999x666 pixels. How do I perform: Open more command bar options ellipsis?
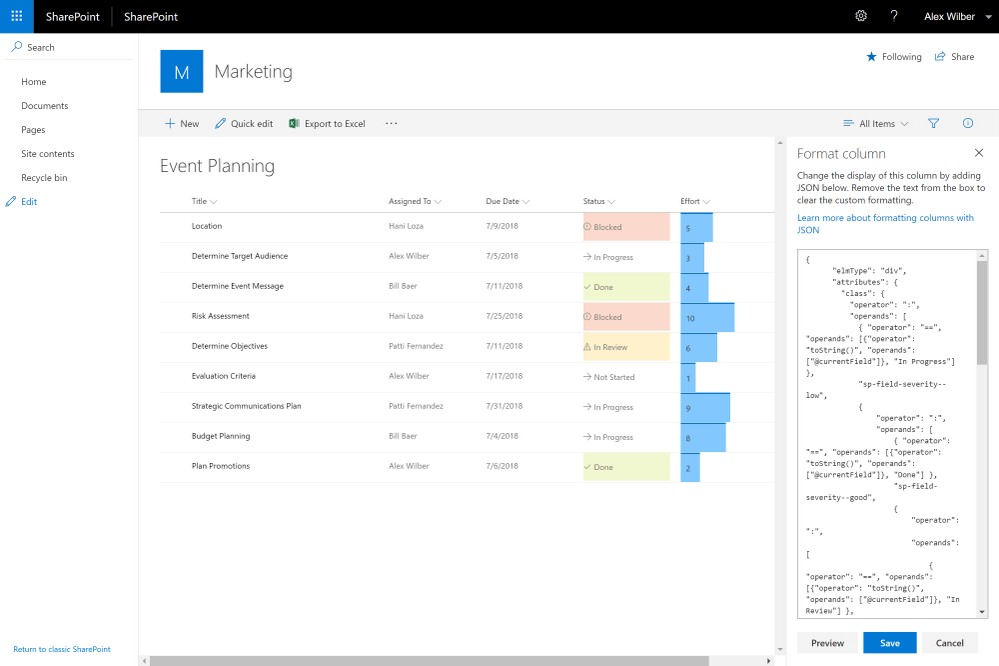[x=390, y=123]
